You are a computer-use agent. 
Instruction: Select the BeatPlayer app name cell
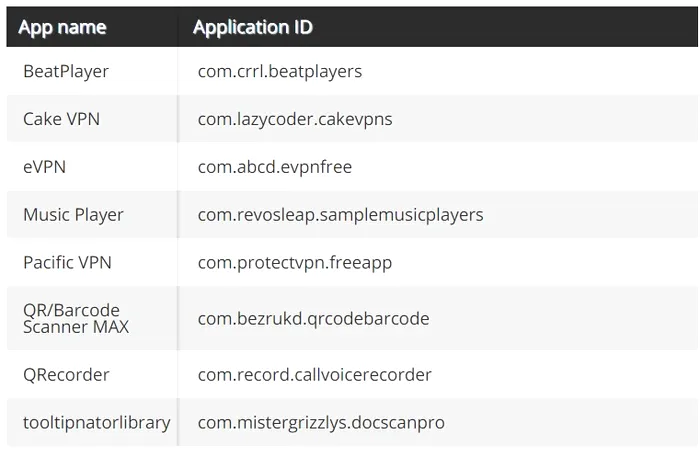[x=66, y=71]
